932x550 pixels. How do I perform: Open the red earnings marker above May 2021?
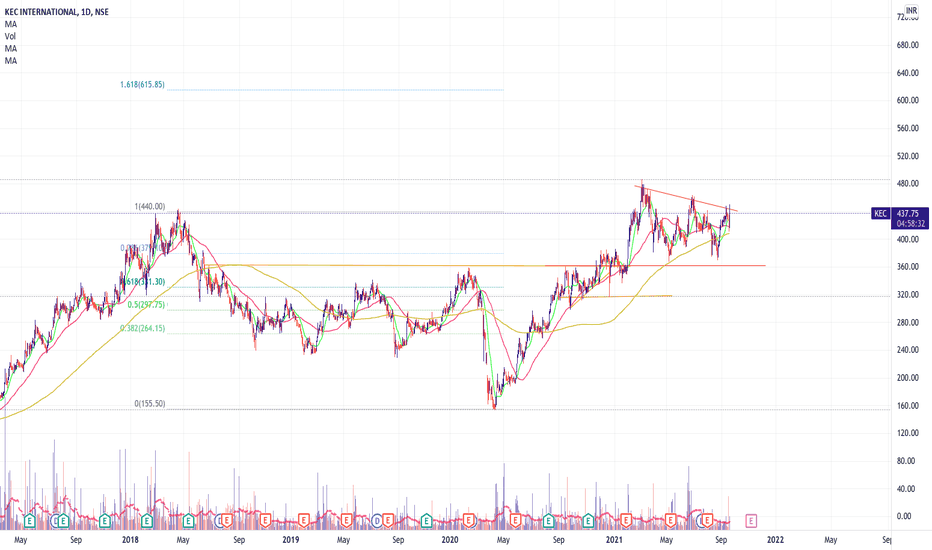coord(670,521)
